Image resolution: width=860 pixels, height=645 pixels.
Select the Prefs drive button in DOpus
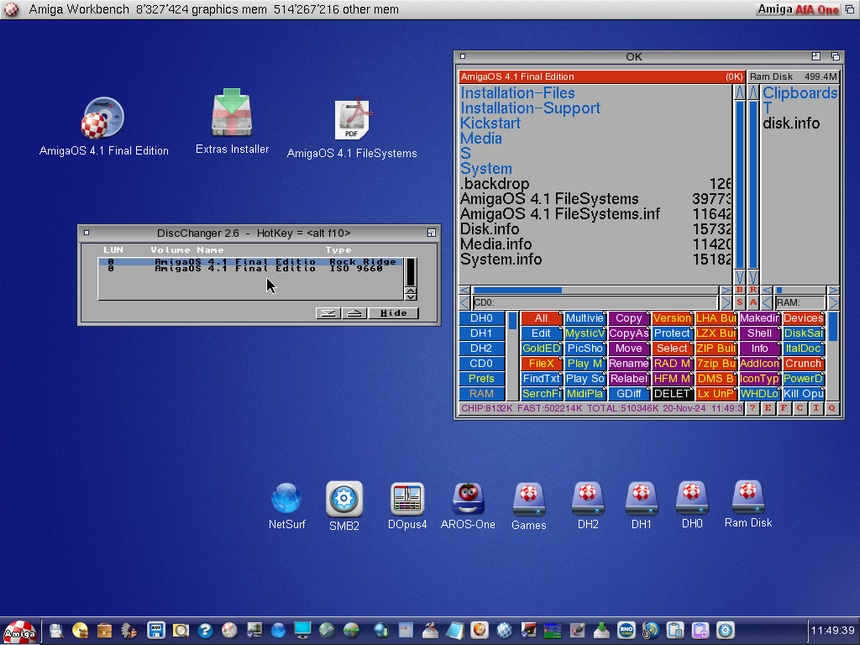[x=481, y=378]
